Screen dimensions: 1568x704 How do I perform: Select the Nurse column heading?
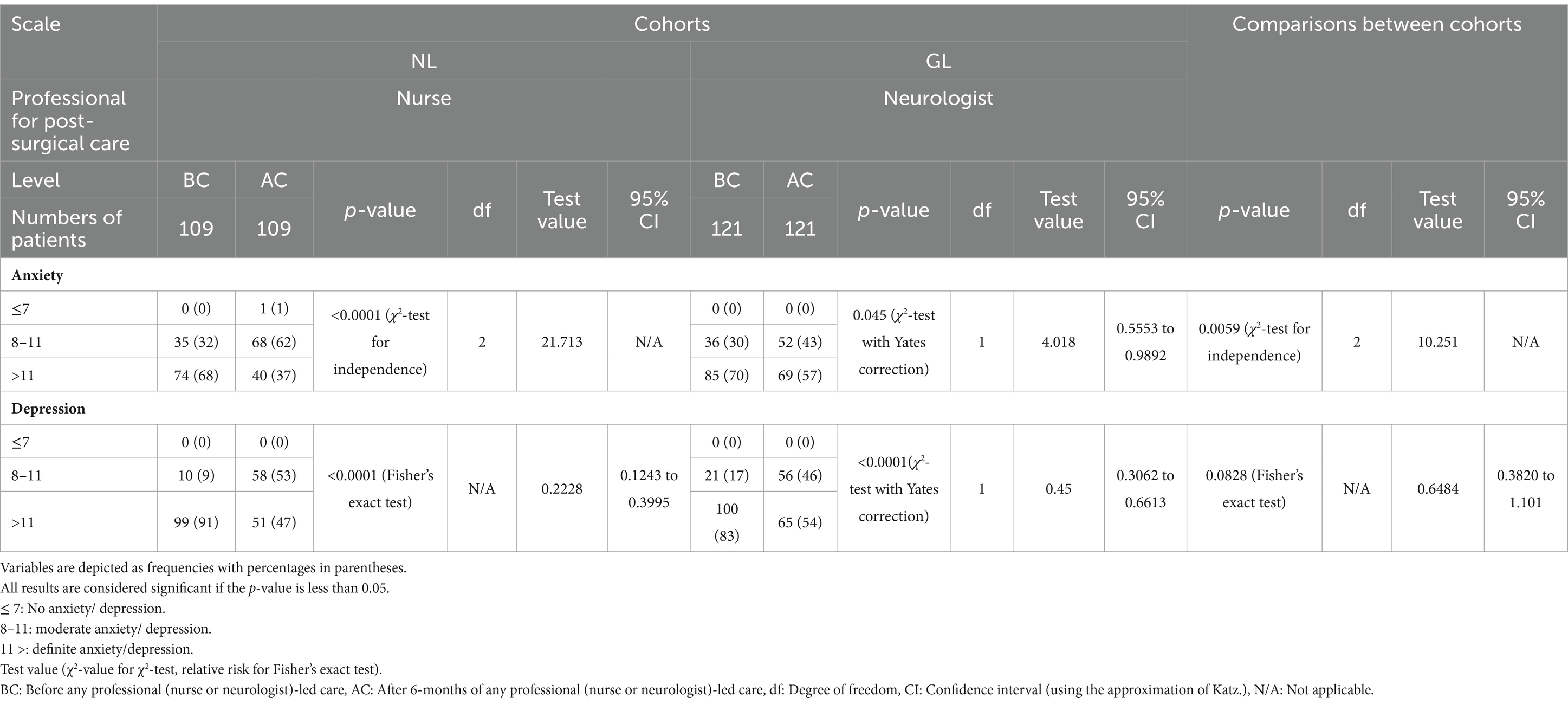point(424,98)
